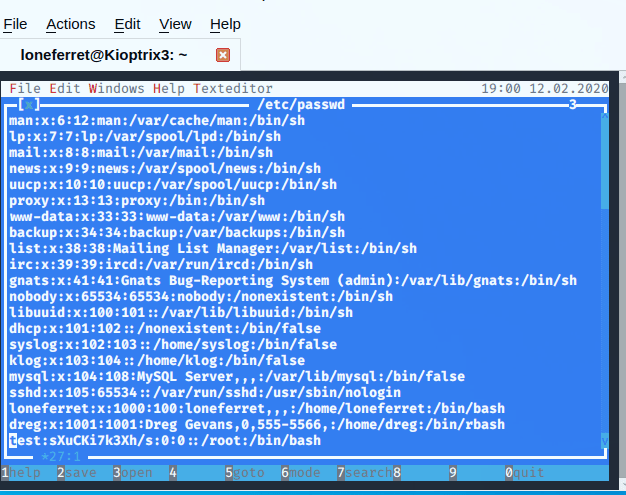The image size is (626, 495).
Task: Click the clock 19:00 12.02.2020
Action: tap(545, 88)
